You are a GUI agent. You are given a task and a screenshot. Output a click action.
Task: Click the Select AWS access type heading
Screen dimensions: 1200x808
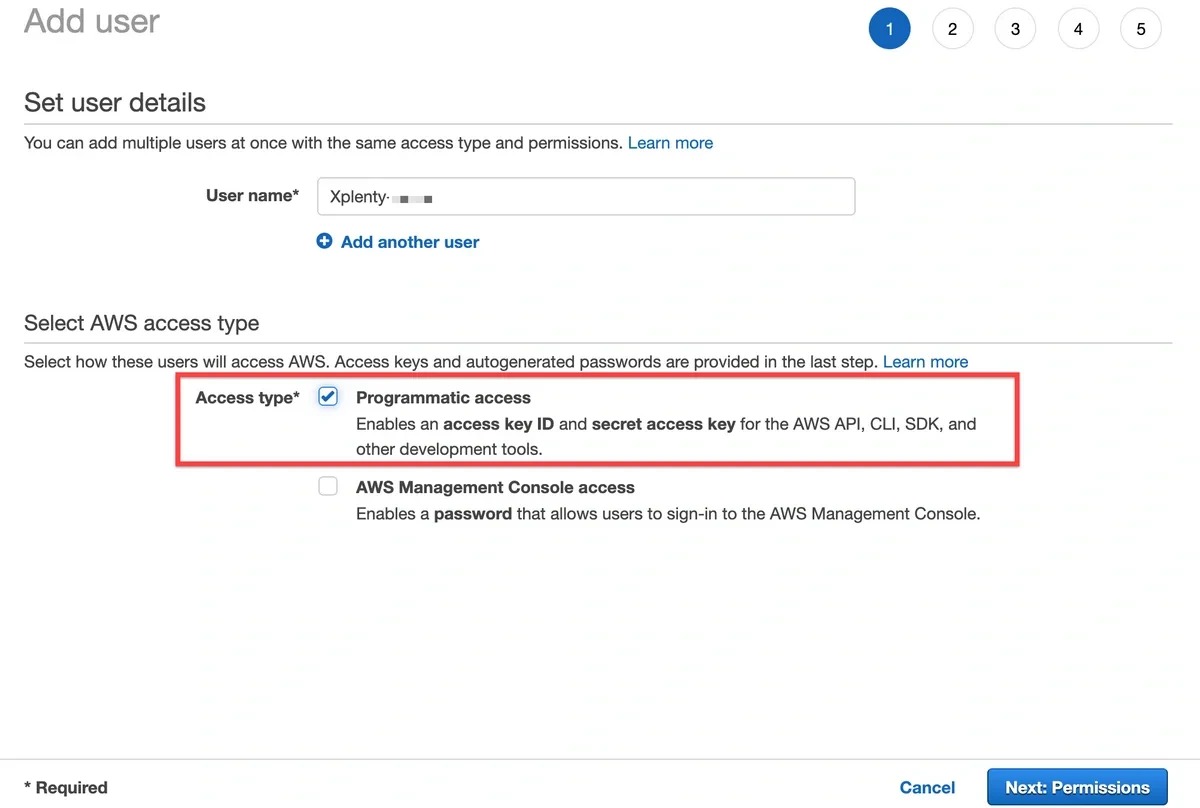coord(141,322)
